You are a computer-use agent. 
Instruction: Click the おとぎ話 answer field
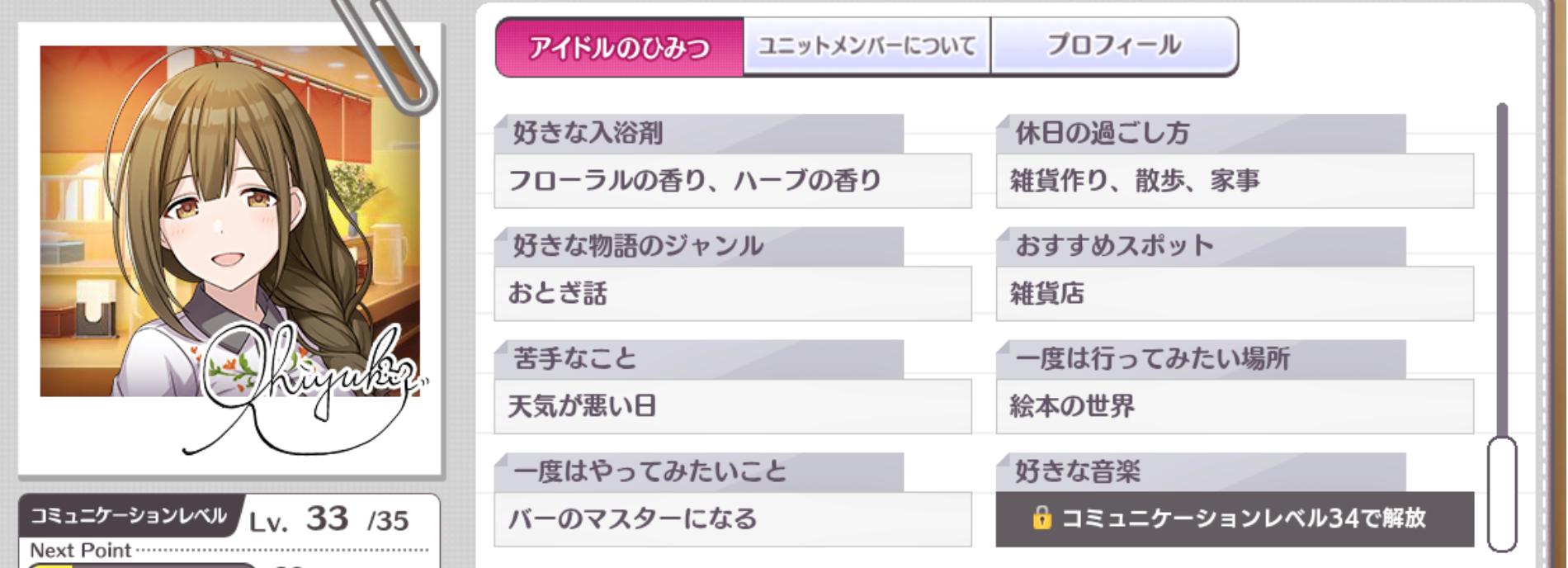click(732, 293)
